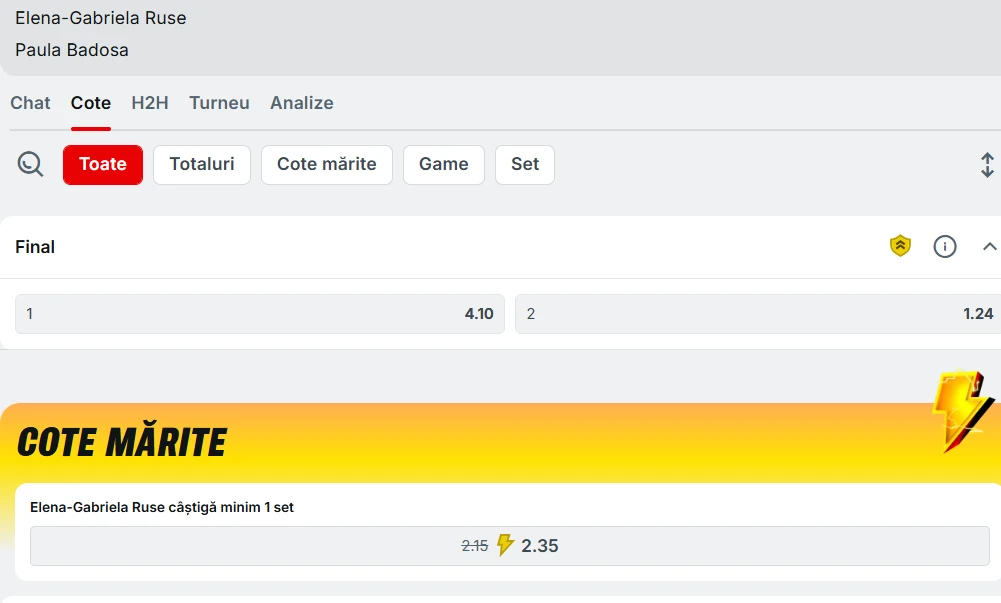Screen dimensions: 1001x603
Task: Select the Toate filter
Action: click(103, 165)
